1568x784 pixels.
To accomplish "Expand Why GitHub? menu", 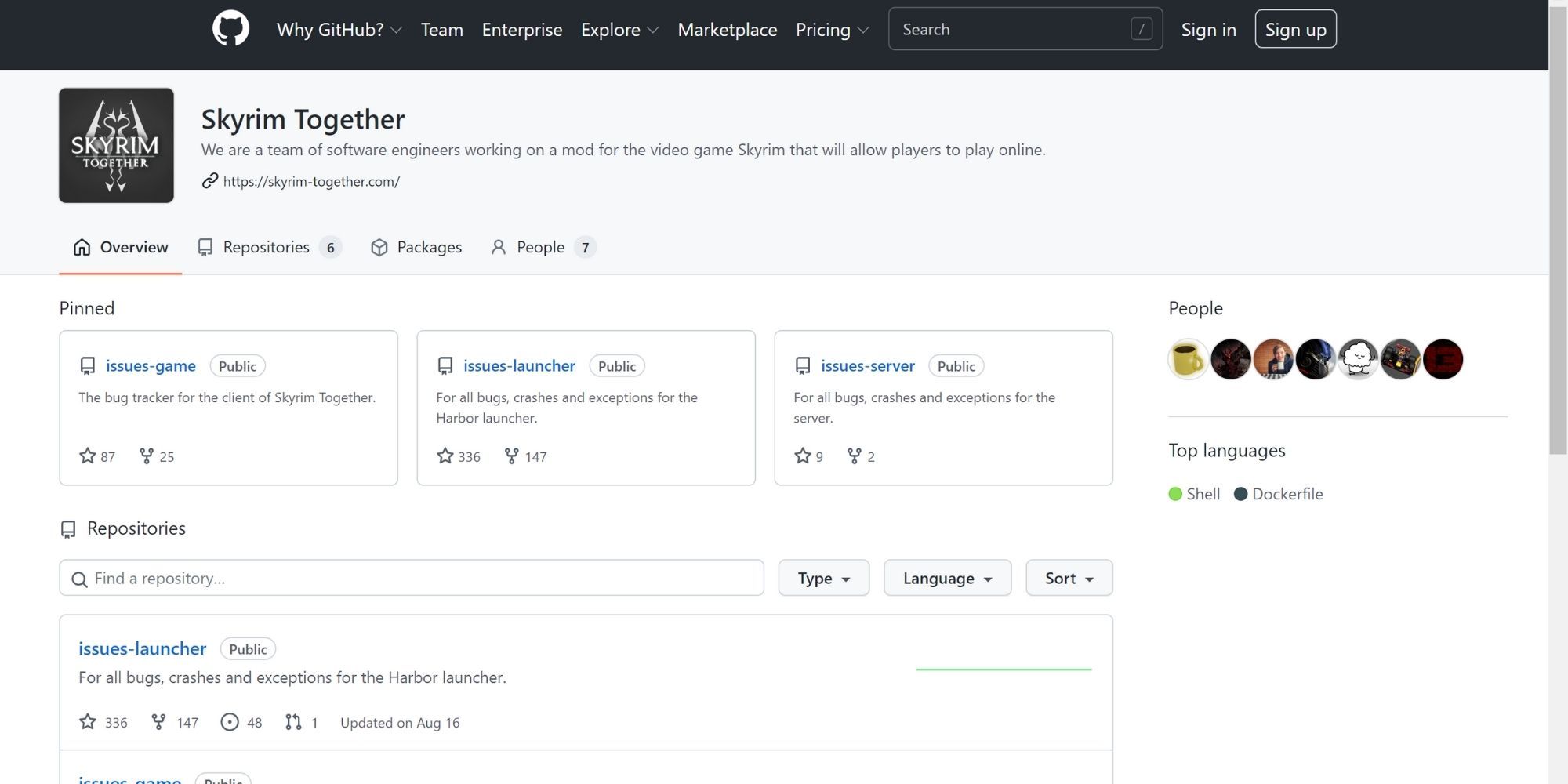I will (x=339, y=30).
